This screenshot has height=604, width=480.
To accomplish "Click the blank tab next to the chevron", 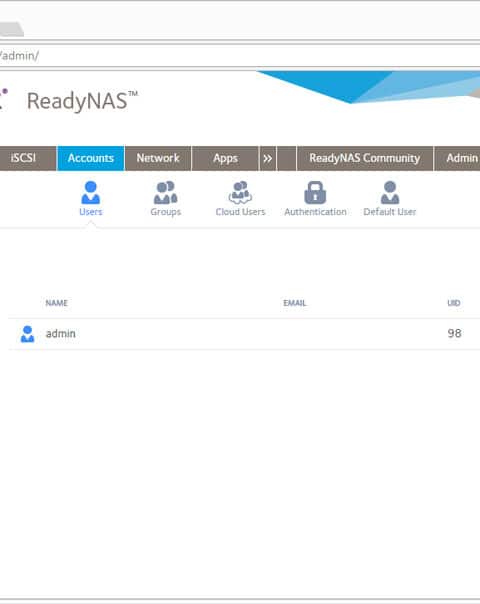I will click(x=287, y=158).
